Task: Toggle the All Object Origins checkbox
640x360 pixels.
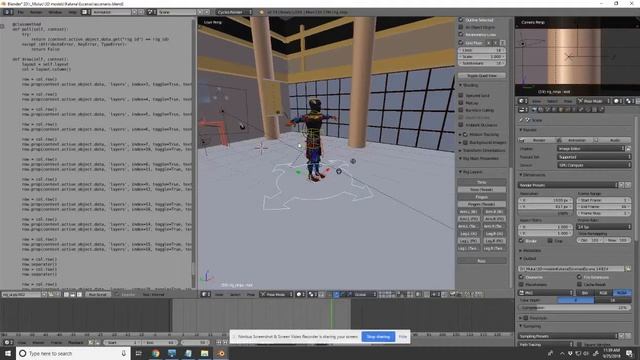Action: (x=461, y=27)
